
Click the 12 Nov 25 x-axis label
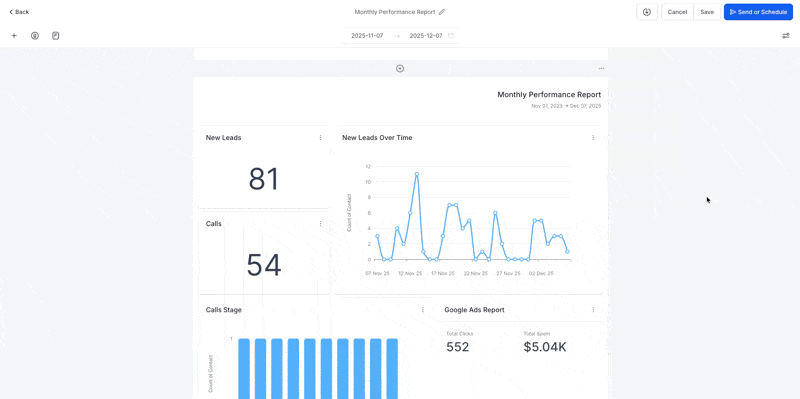[x=410, y=273]
